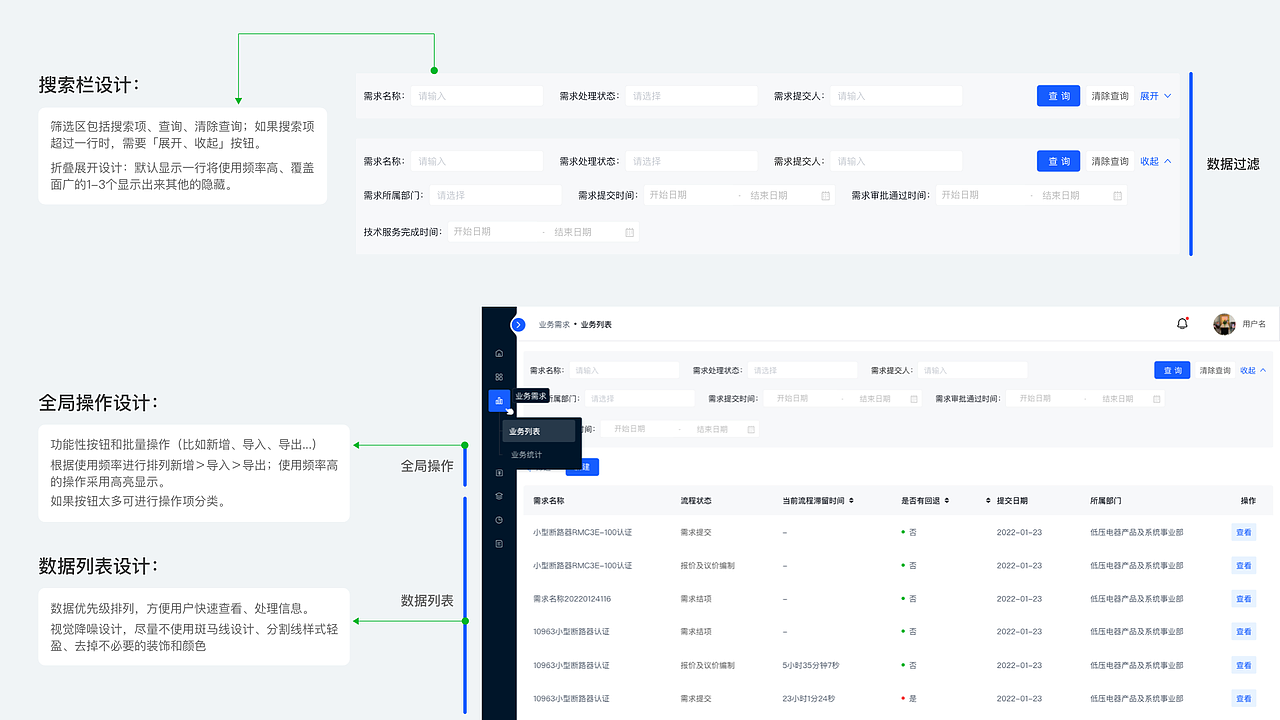Open 需求所属部门 dropdown in expanded example
This screenshot has width=1280, height=720.
point(496,196)
